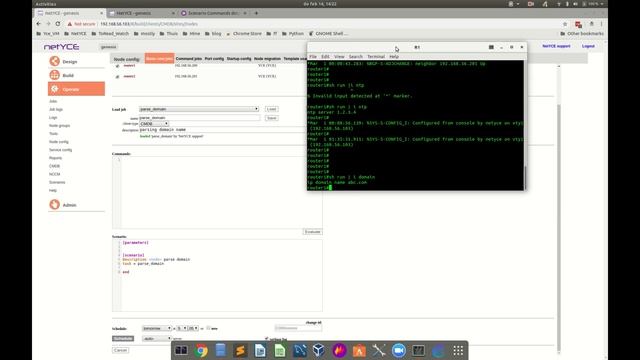
Task: Click the Cancel button
Action: 120,350
